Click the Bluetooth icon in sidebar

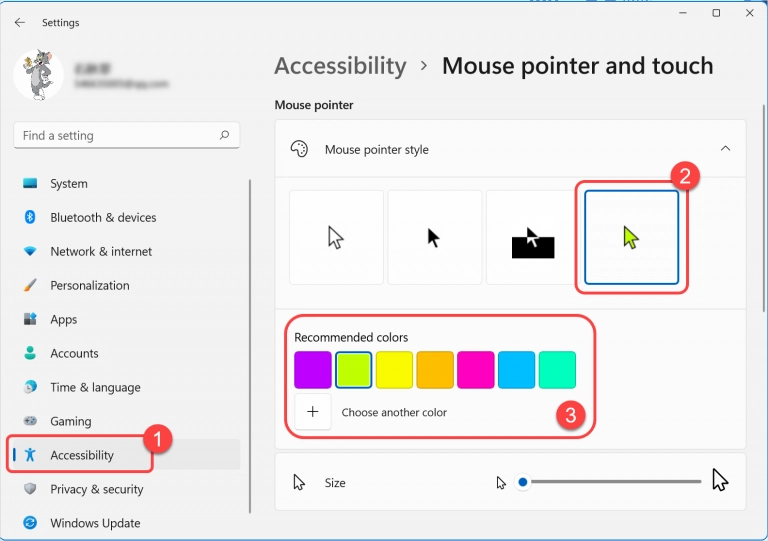pyautogui.click(x=30, y=217)
